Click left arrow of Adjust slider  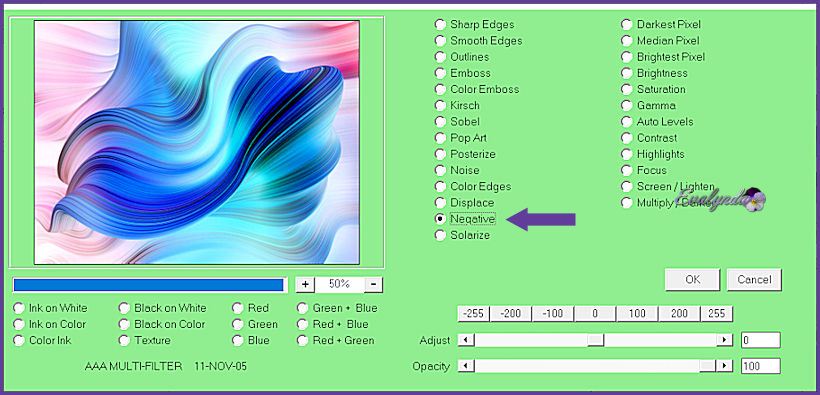click(x=466, y=340)
